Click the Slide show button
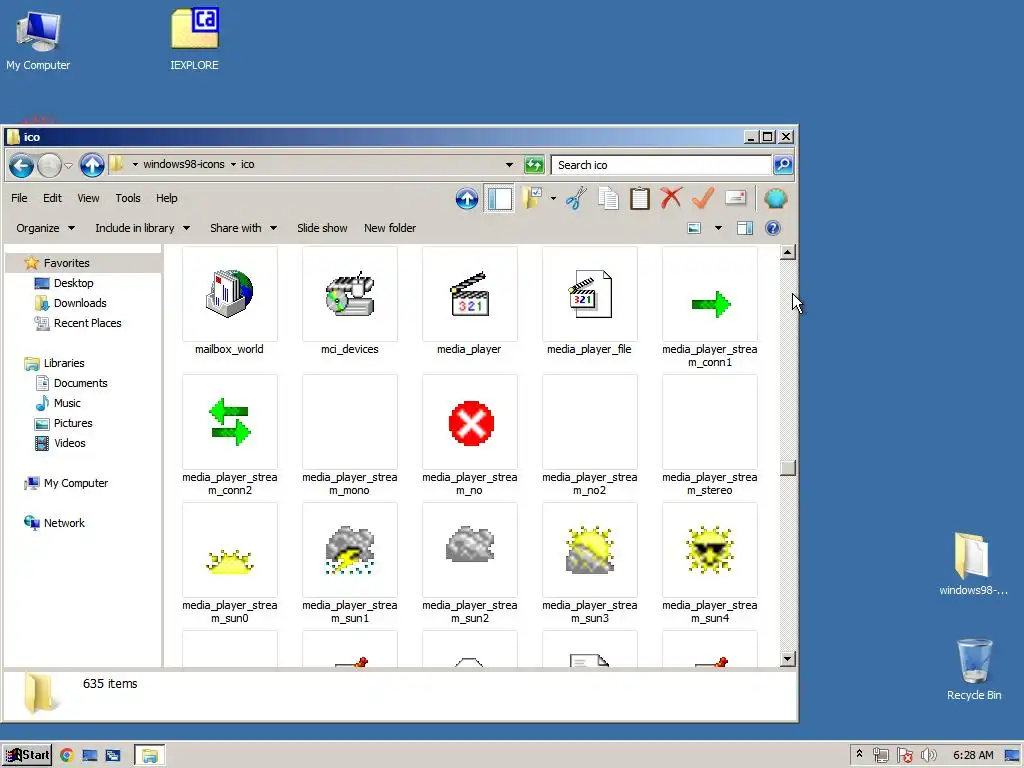Viewport: 1024px width, 768px height. [x=322, y=228]
